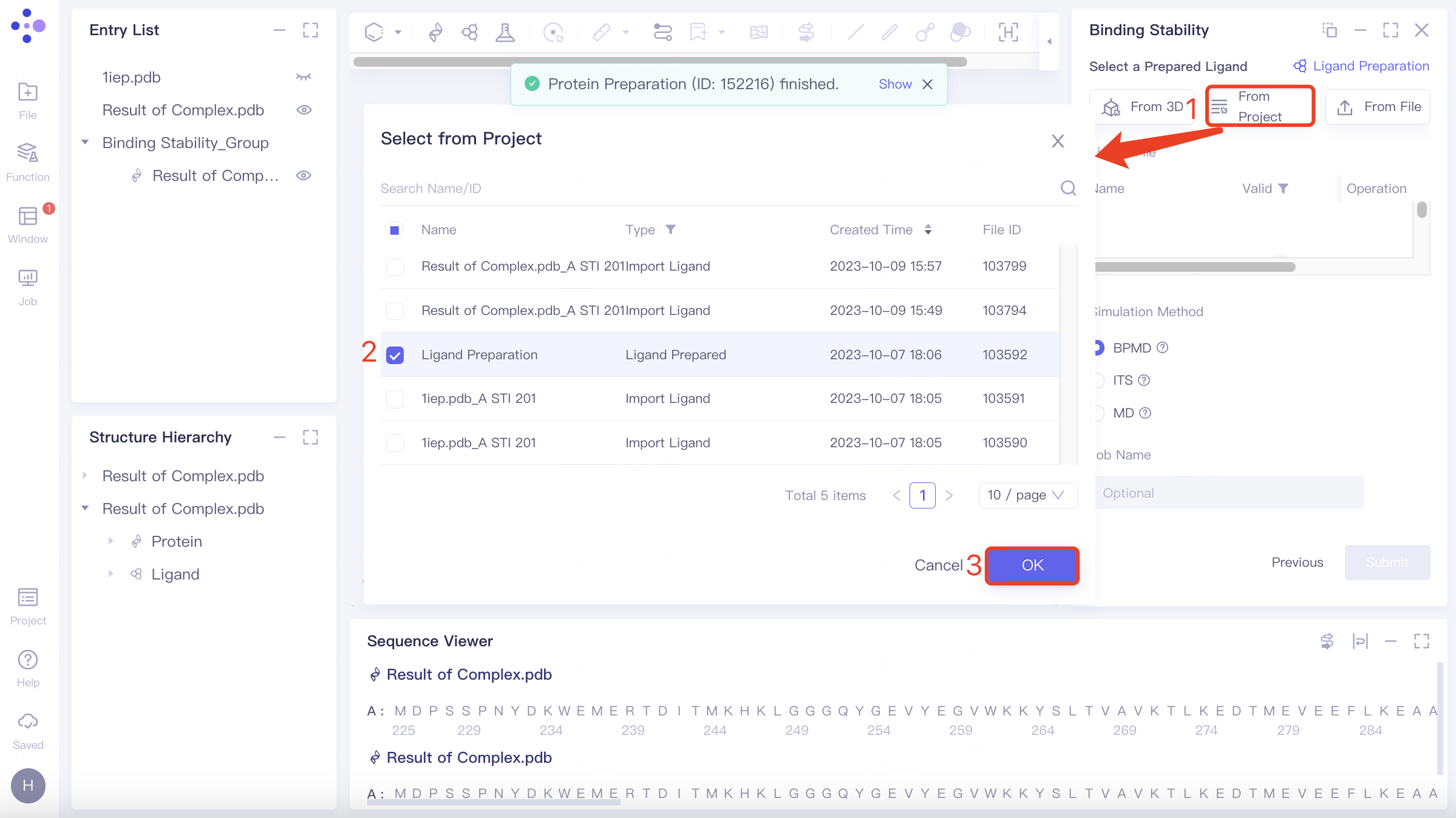
Task: Select the ITS simulation method radio
Action: pyautogui.click(x=1099, y=380)
